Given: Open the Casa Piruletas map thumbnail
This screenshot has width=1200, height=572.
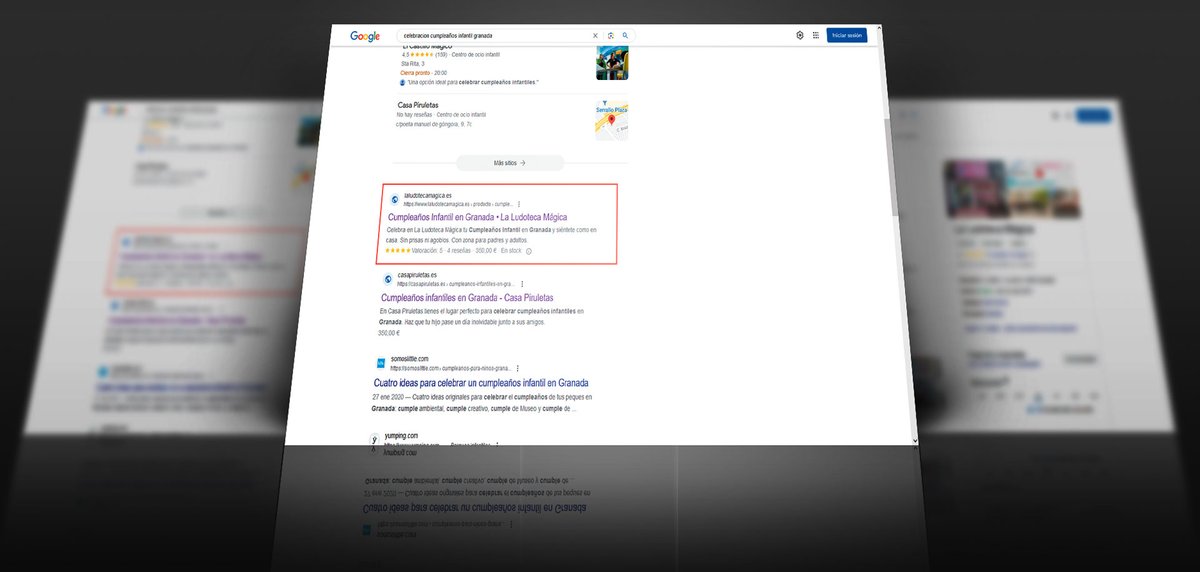Looking at the screenshot, I should (x=612, y=119).
